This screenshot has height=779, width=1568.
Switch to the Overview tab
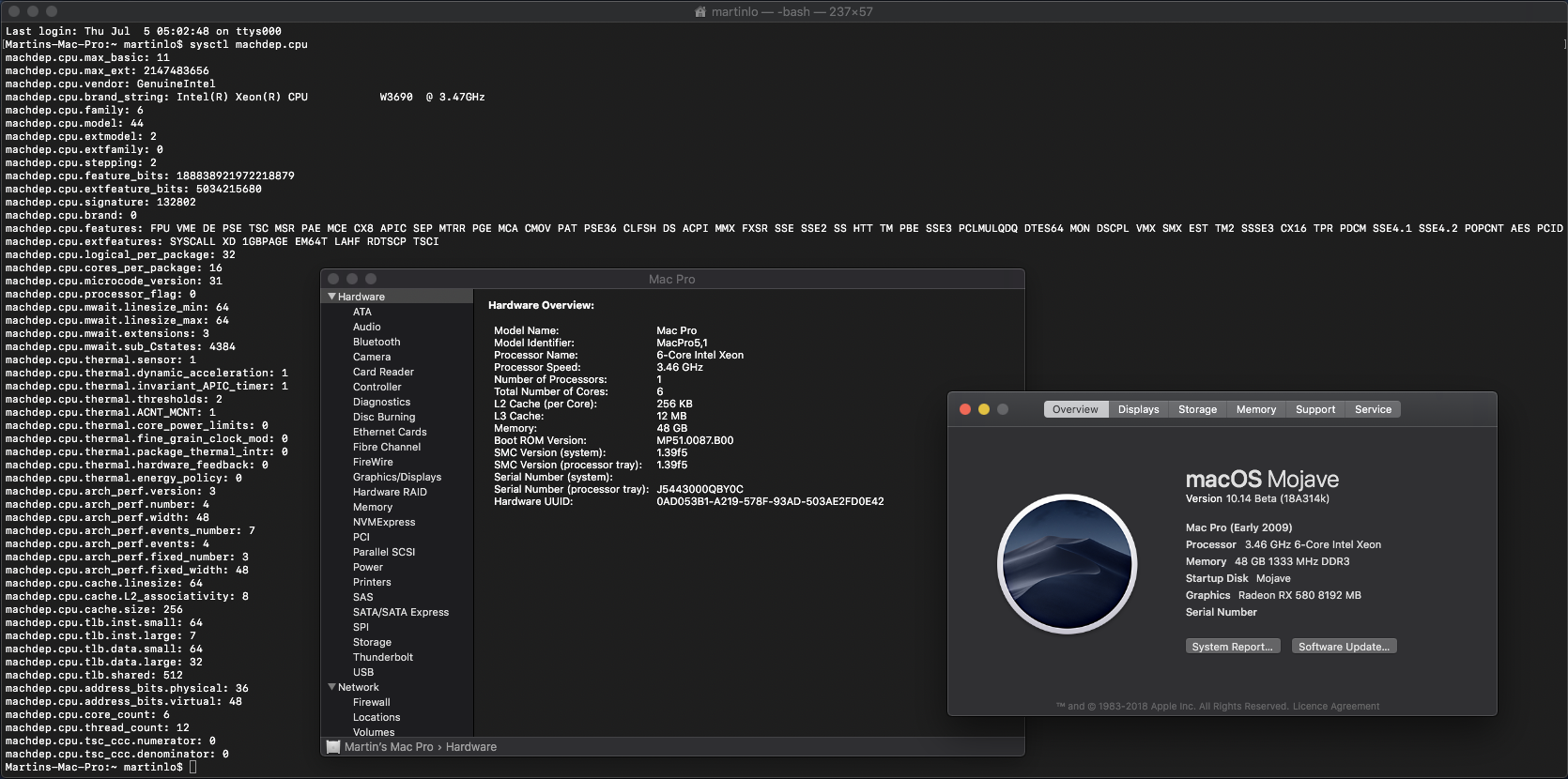[1076, 409]
